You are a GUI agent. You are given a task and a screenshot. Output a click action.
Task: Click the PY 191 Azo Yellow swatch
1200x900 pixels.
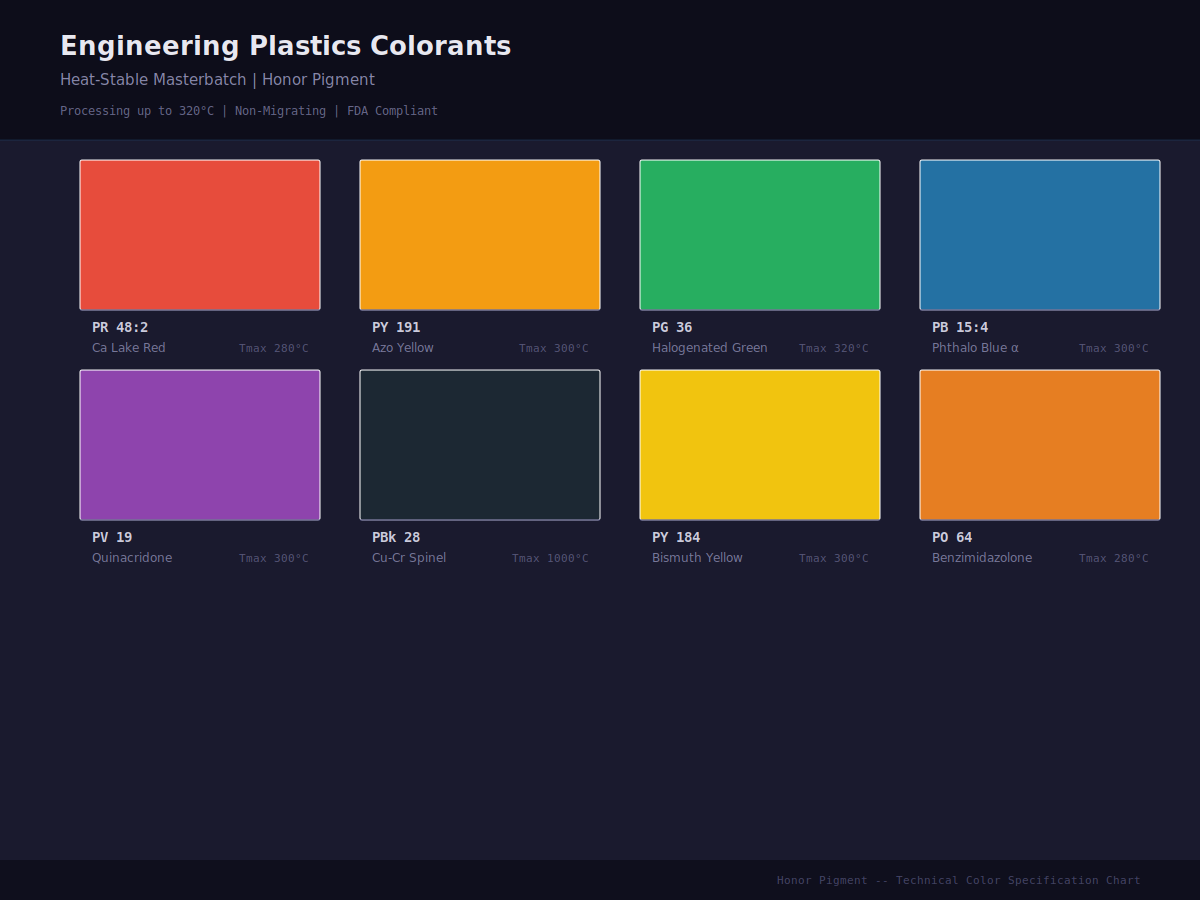pos(479,234)
